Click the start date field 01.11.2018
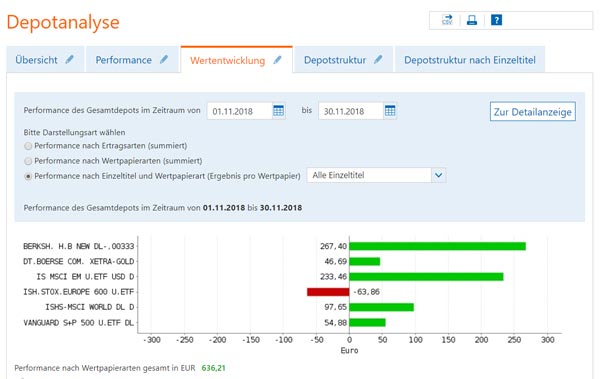The height and width of the screenshot is (379, 600). (x=240, y=111)
